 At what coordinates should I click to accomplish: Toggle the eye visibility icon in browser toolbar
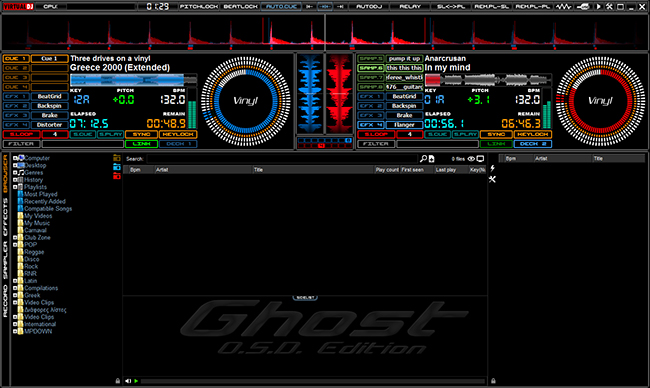(471, 158)
